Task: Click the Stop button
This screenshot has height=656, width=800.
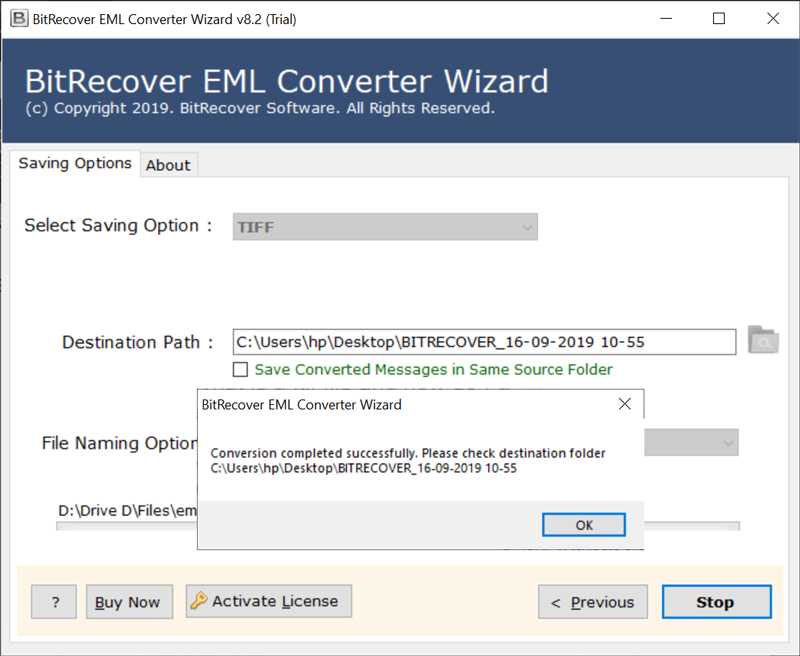Action: tap(716, 602)
